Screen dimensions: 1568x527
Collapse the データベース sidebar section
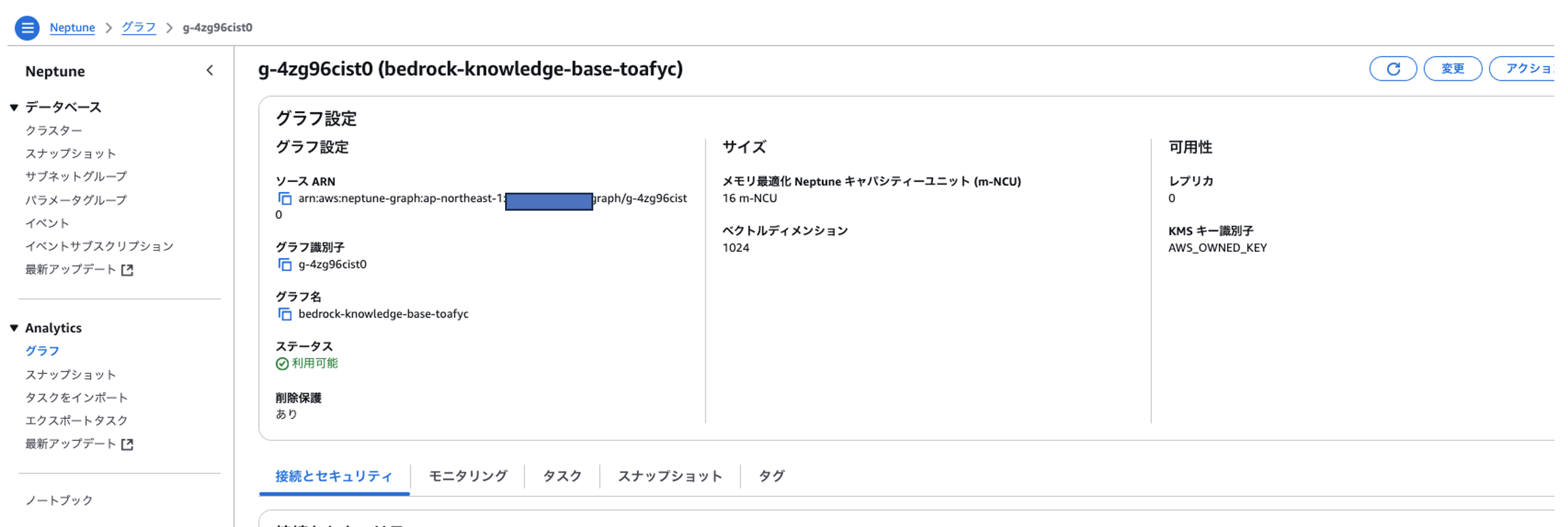pyautogui.click(x=14, y=108)
